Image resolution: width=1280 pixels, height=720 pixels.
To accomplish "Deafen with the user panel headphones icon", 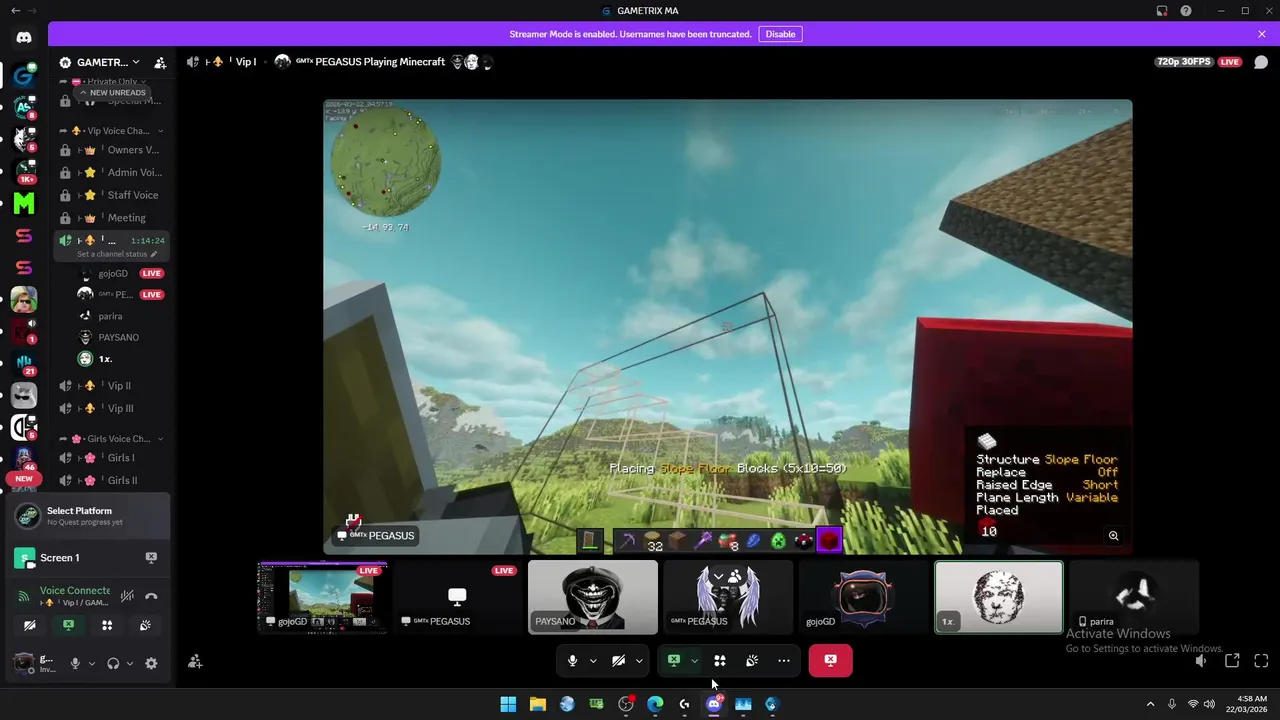I will click(x=113, y=663).
